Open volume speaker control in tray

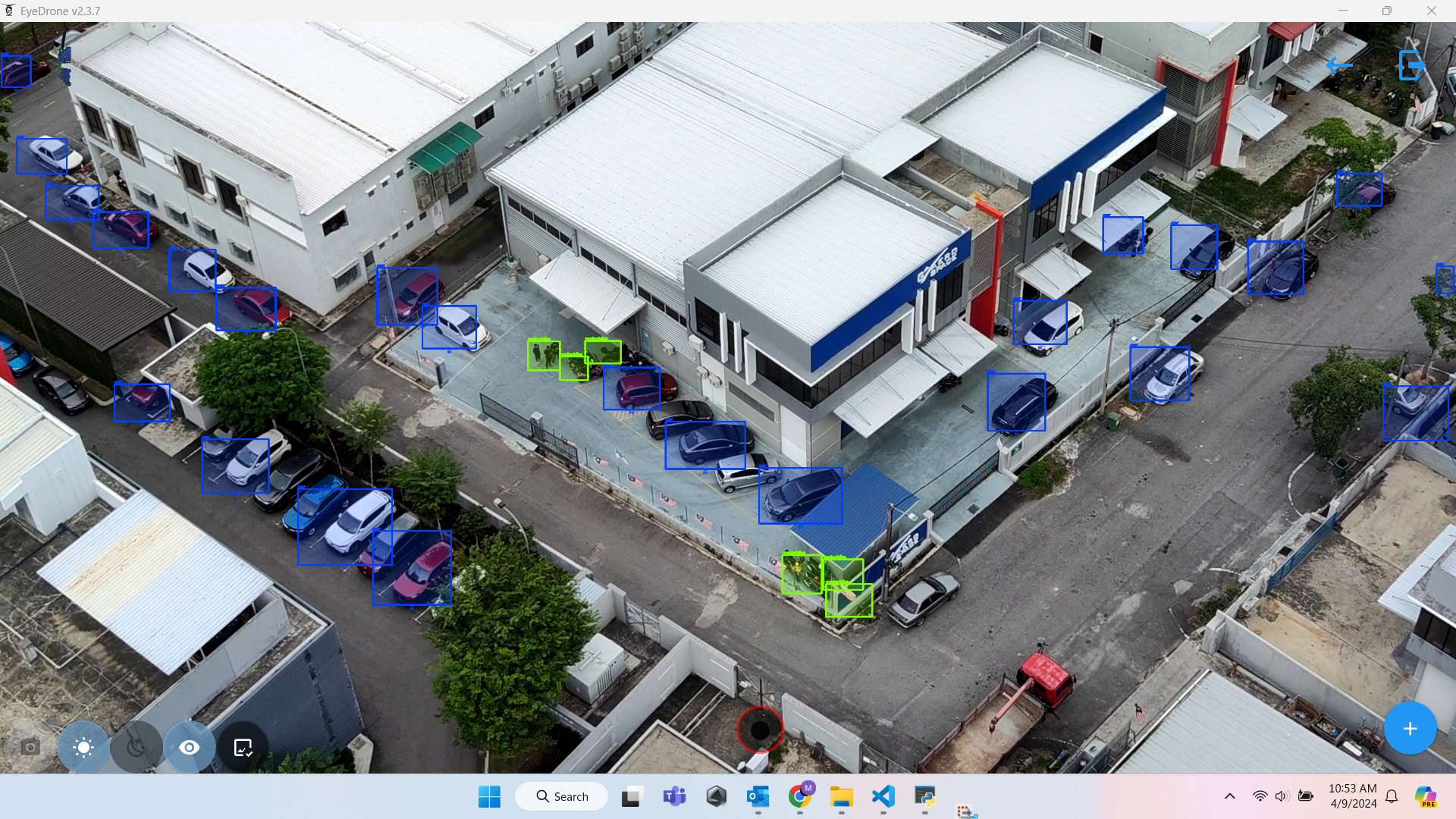tap(1282, 796)
